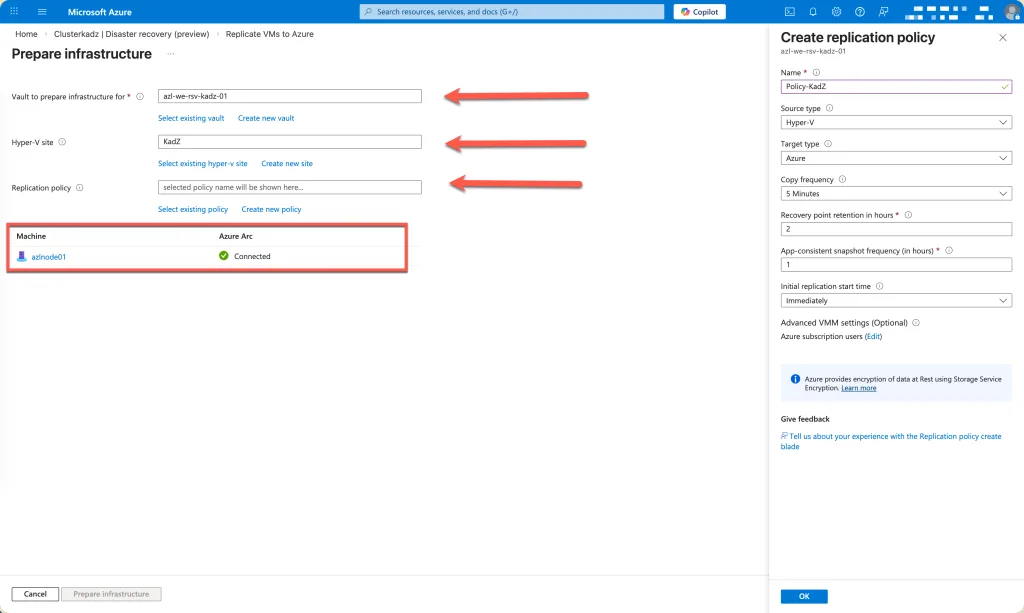
Task: Expand the Target type dropdown
Action: pyautogui.click(x=895, y=158)
